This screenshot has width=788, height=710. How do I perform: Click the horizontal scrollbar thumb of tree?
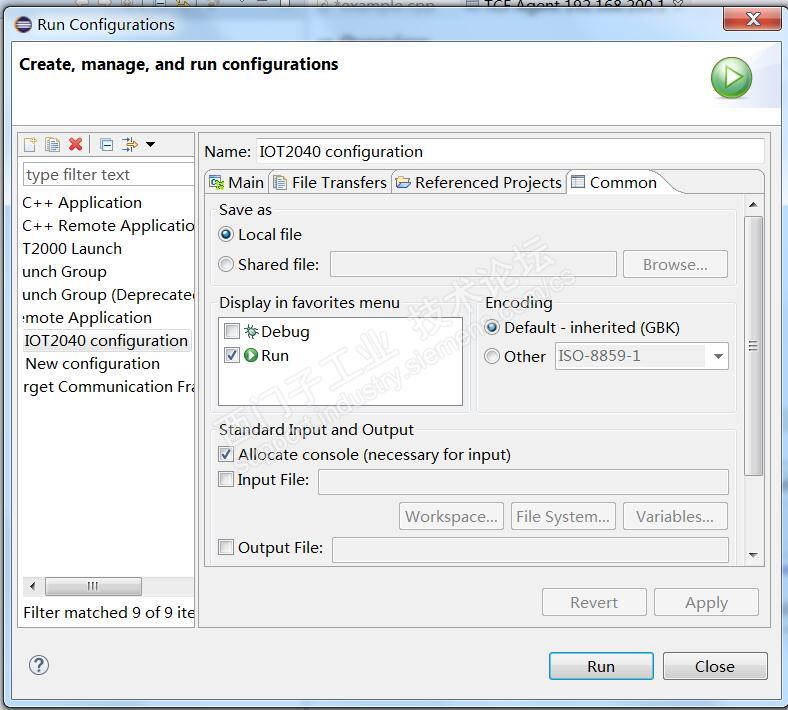(93, 586)
